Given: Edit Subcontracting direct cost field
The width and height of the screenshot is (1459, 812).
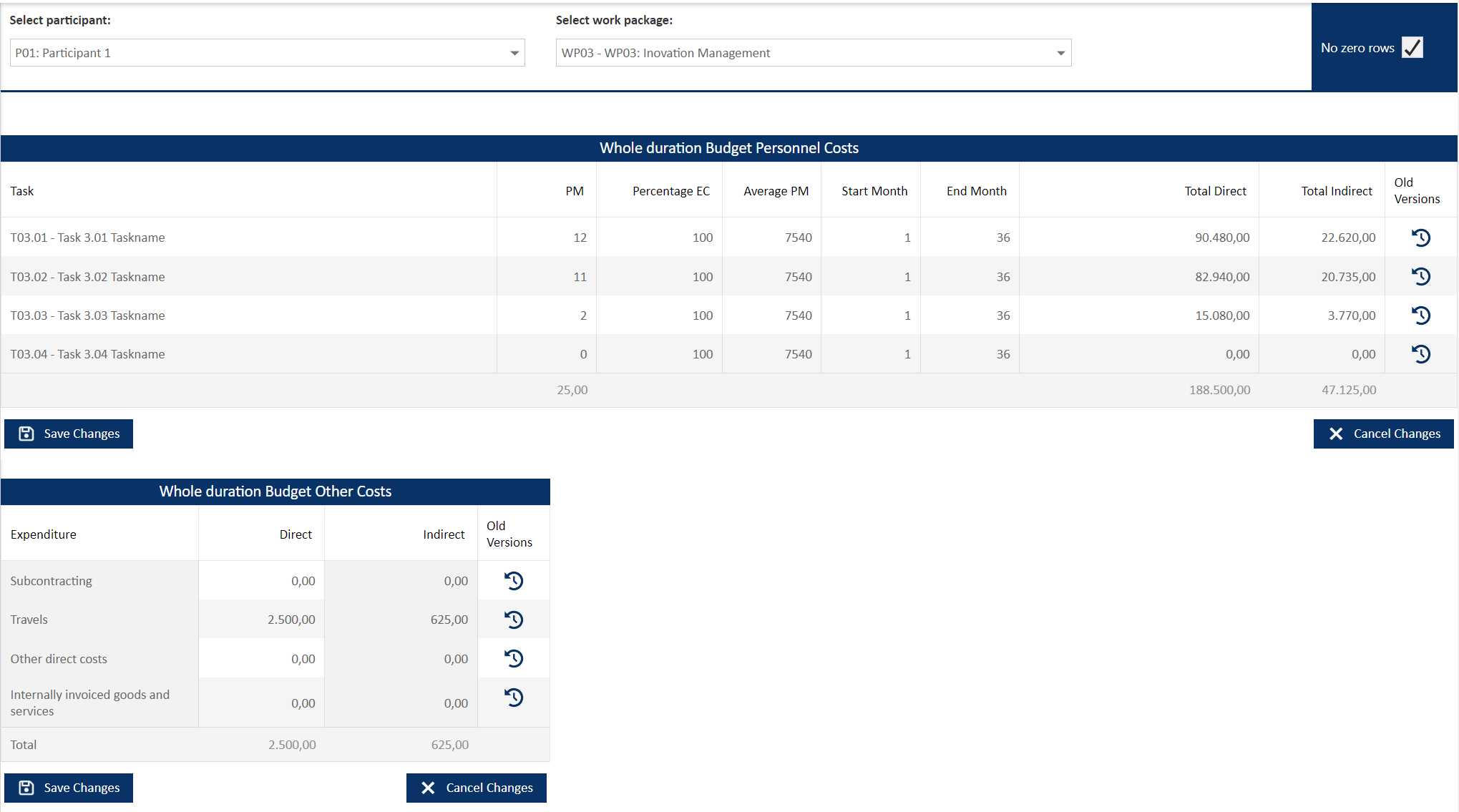Looking at the screenshot, I should (x=261, y=581).
